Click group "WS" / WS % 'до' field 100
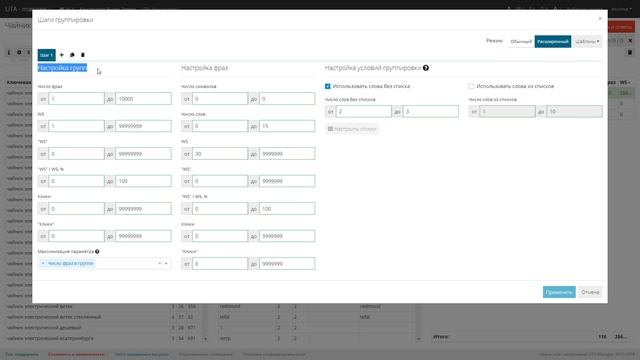 tap(143, 181)
